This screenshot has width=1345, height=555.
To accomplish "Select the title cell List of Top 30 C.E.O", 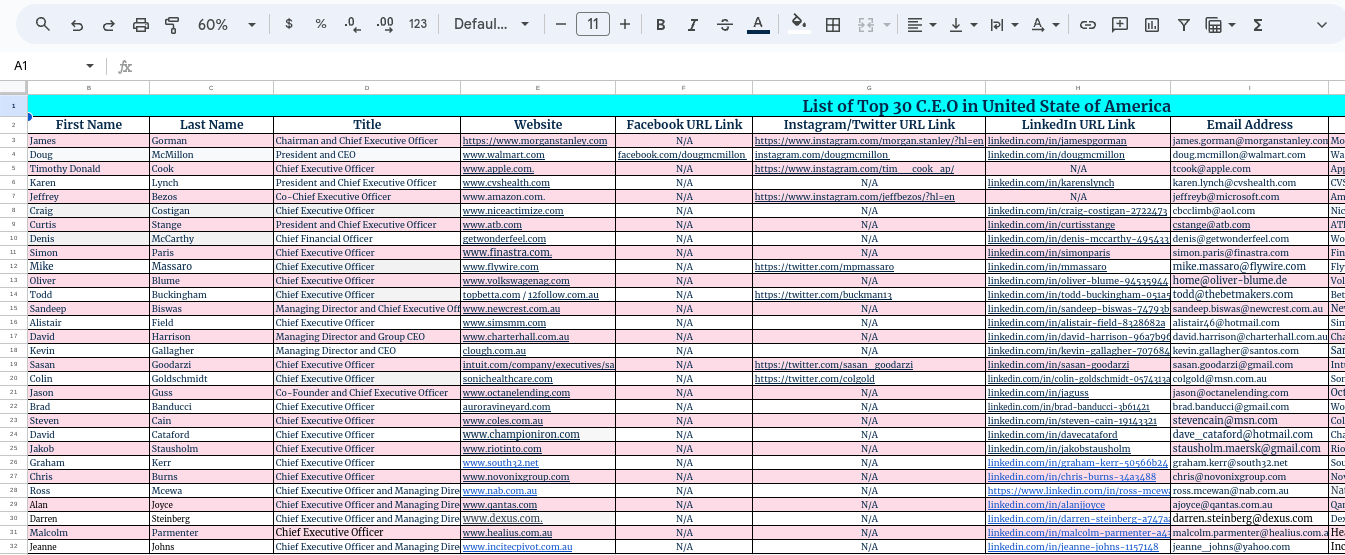I will [986, 106].
